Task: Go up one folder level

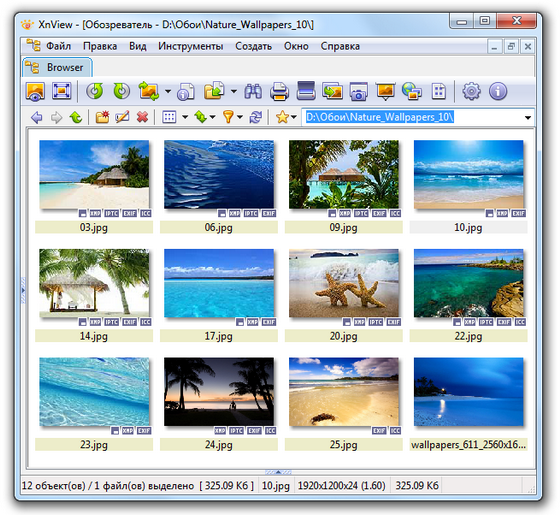Action: click(76, 117)
